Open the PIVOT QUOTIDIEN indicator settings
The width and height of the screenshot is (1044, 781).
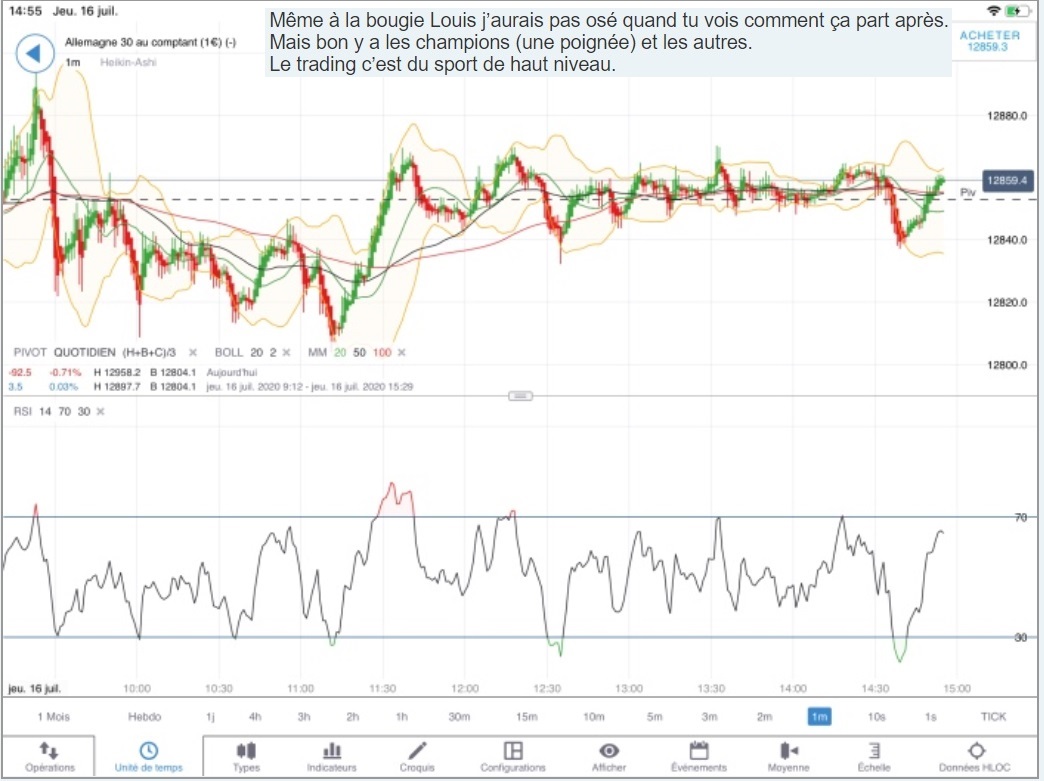pyautogui.click(x=95, y=352)
